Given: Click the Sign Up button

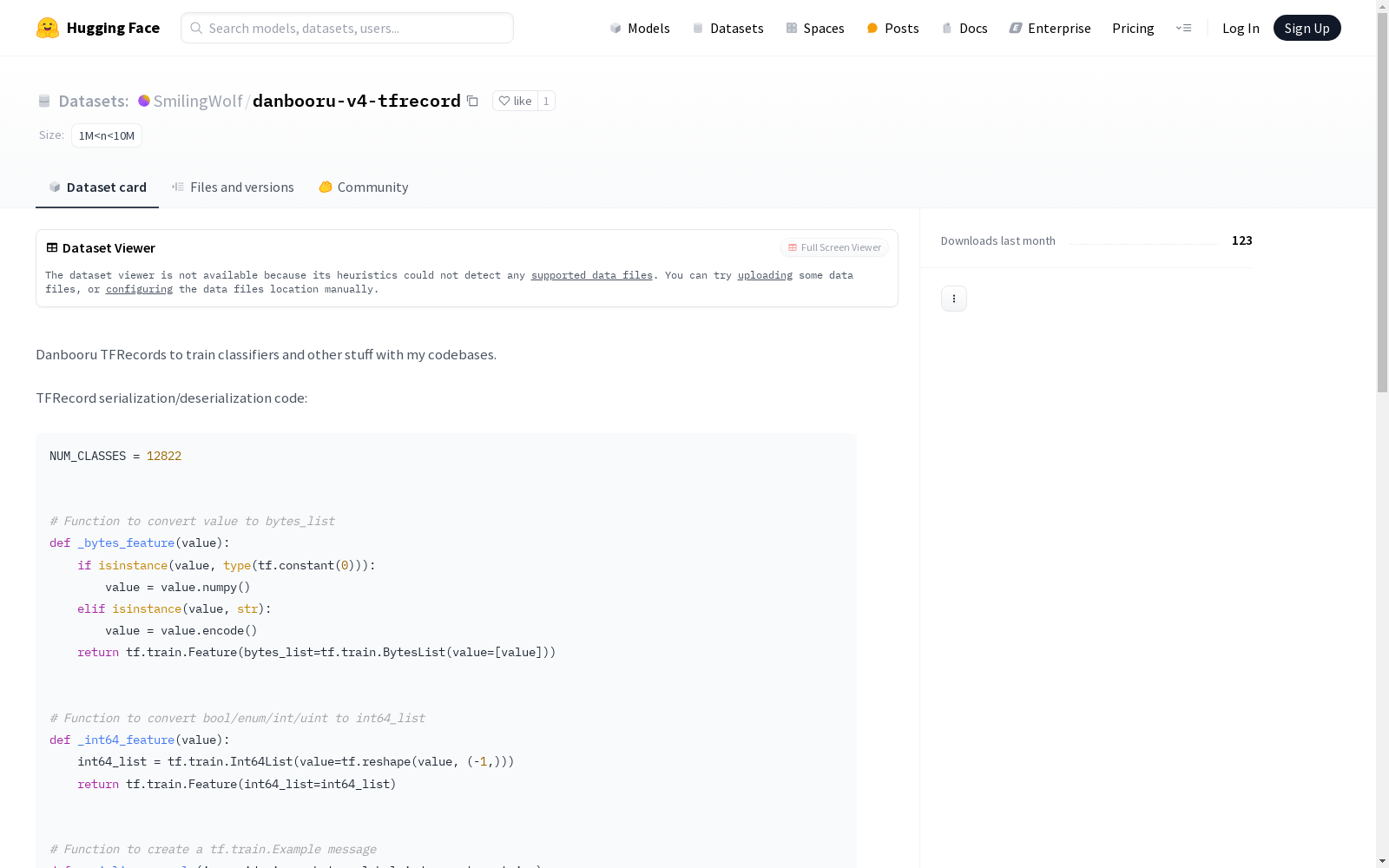Looking at the screenshot, I should click(x=1307, y=28).
